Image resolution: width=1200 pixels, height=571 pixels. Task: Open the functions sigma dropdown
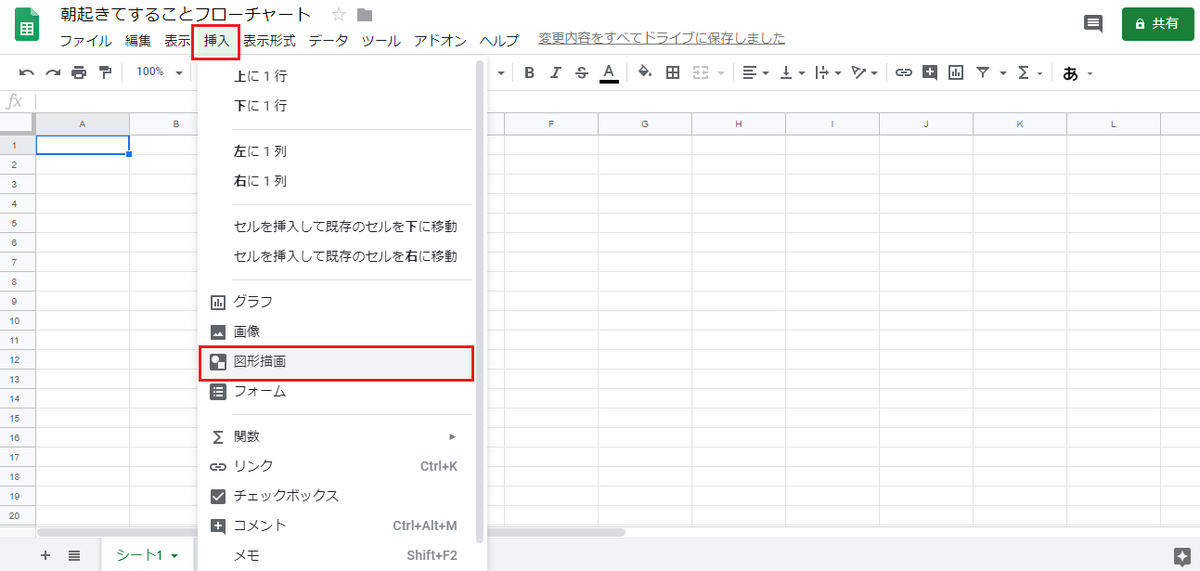click(x=1029, y=72)
